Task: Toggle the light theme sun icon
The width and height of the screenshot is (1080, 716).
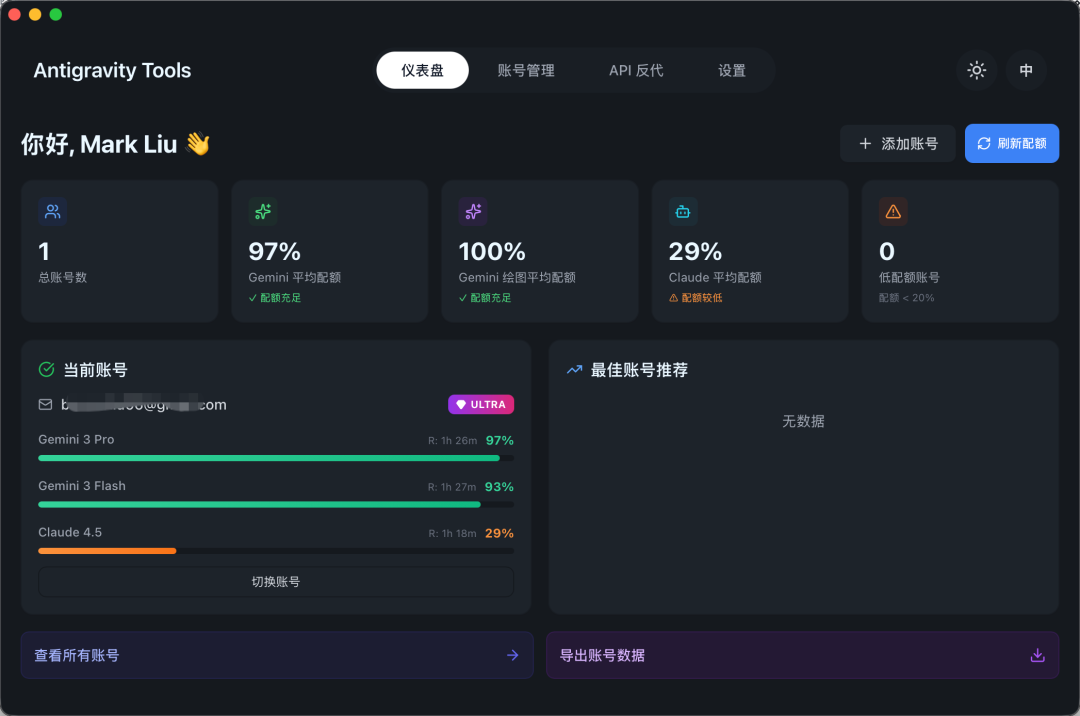Action: (x=976, y=70)
